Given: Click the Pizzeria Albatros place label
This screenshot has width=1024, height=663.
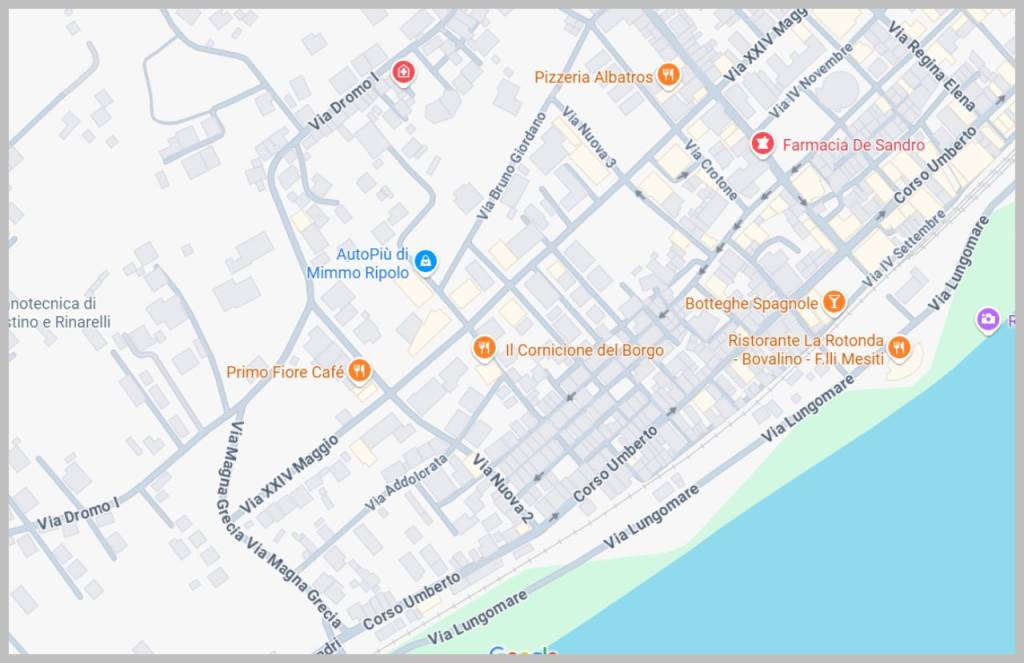Looking at the screenshot, I should click(x=594, y=77).
